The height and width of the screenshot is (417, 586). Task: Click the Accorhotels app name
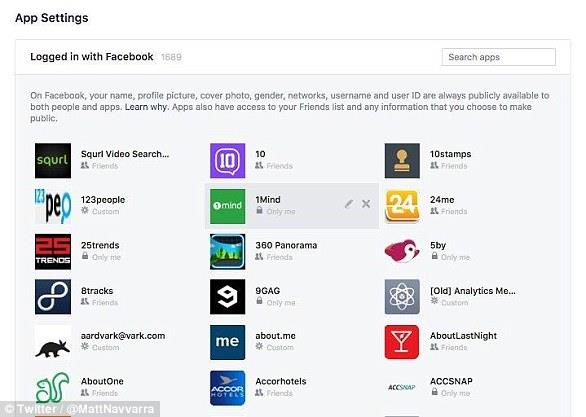pos(281,382)
